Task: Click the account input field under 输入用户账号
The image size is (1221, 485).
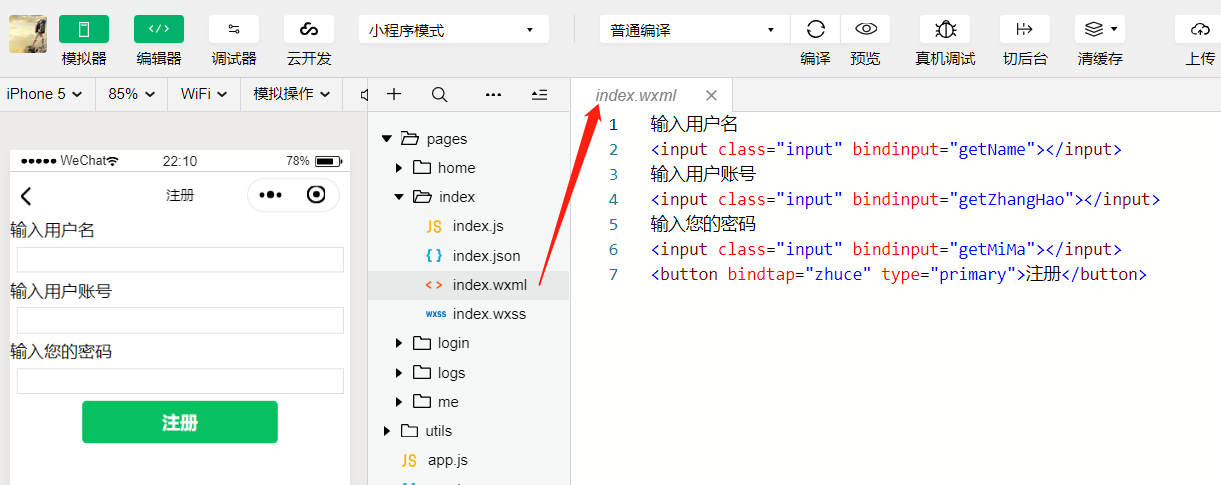Action: (180, 320)
